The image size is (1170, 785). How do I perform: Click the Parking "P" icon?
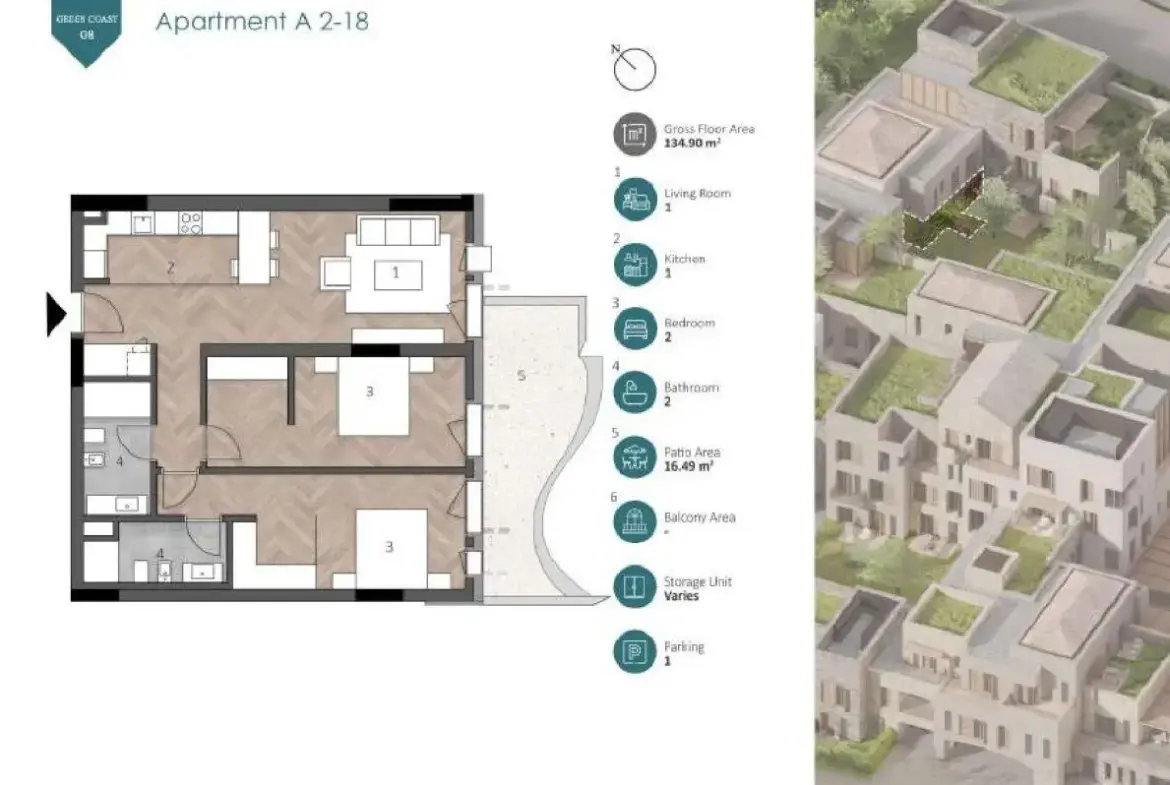tap(635, 652)
